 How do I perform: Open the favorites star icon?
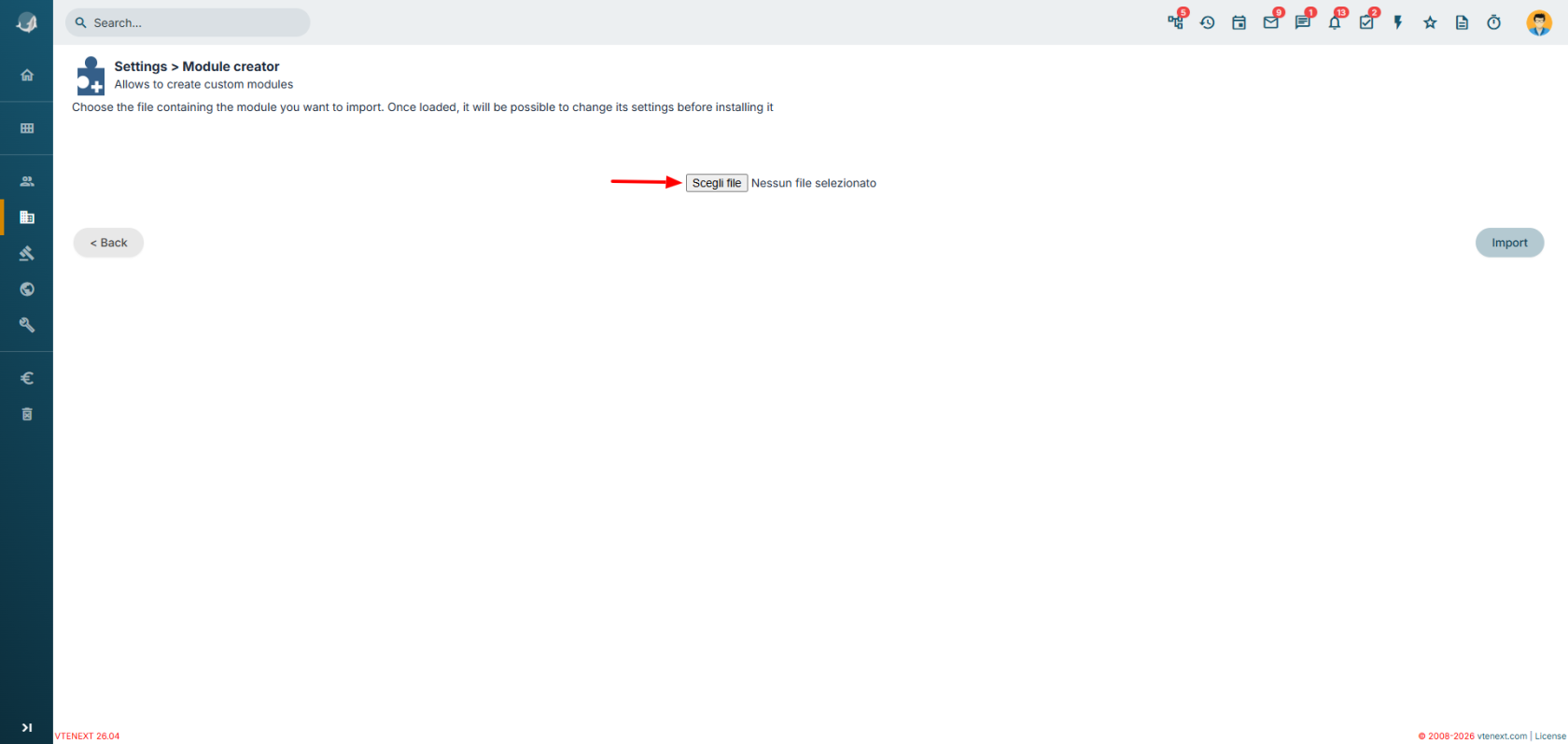click(x=1430, y=22)
